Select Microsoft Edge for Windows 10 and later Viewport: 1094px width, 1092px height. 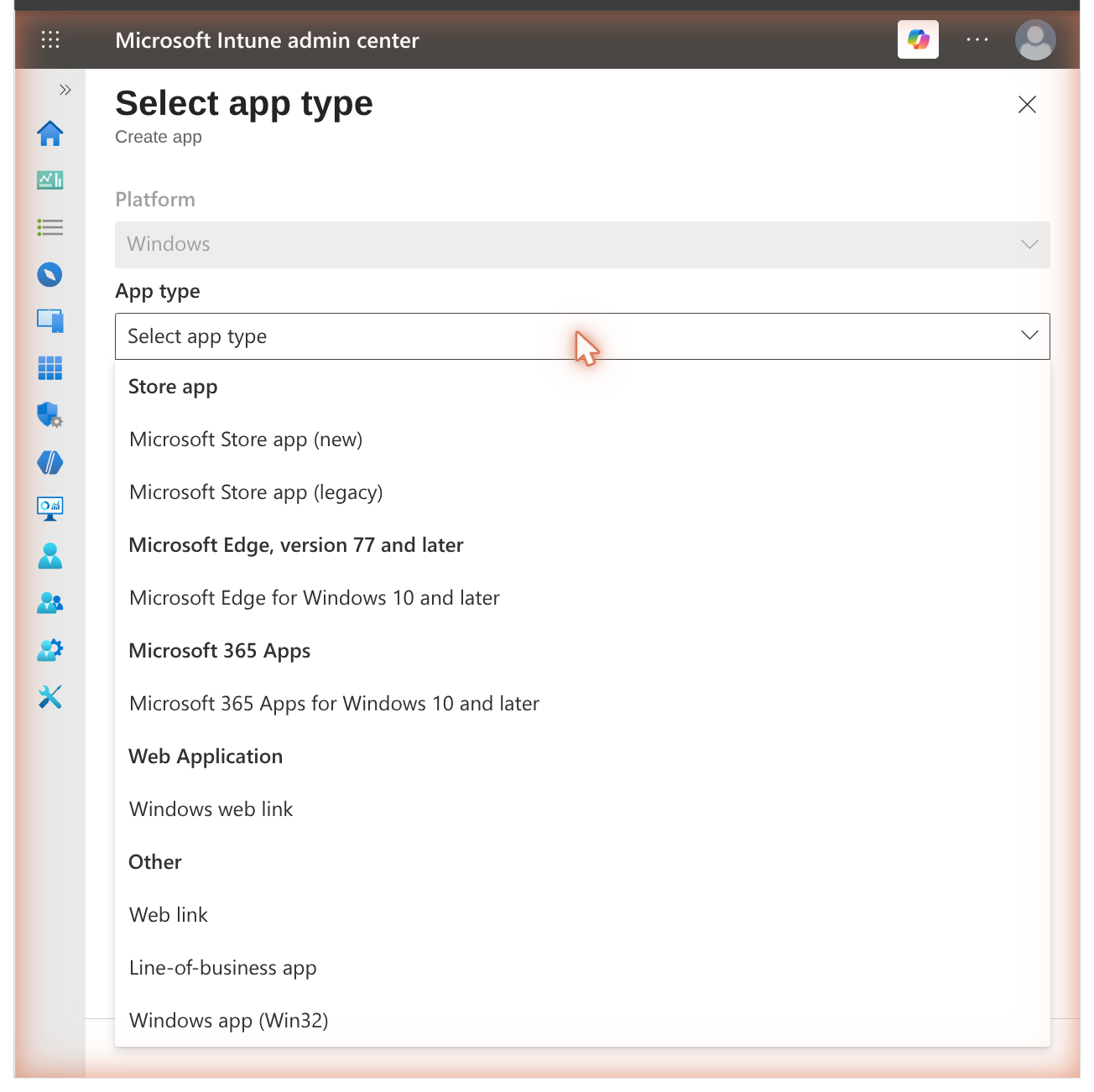(582, 598)
